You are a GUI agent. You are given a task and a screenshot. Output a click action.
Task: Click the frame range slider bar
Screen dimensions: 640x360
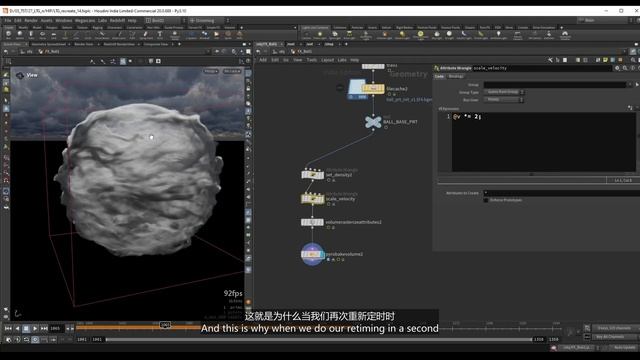(319, 340)
